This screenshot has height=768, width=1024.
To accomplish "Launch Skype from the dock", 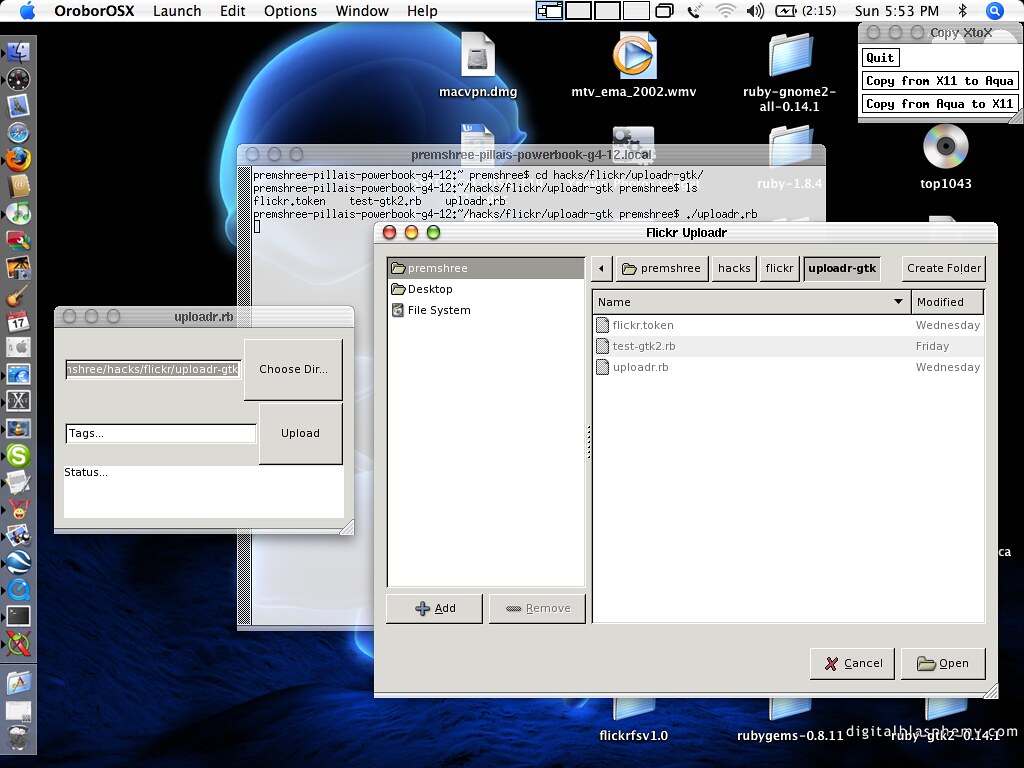I will [x=18, y=456].
